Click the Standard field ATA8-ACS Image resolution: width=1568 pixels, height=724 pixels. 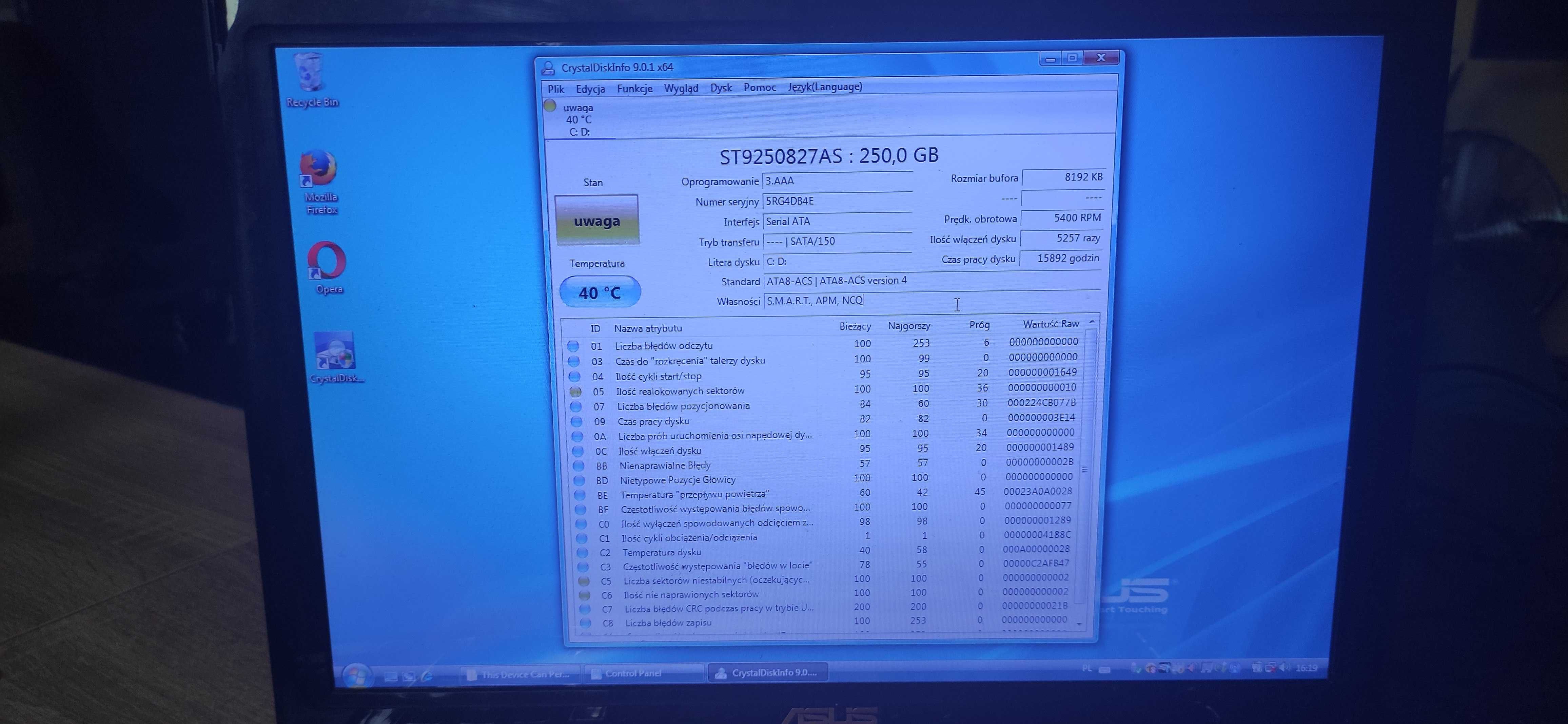pos(932,281)
